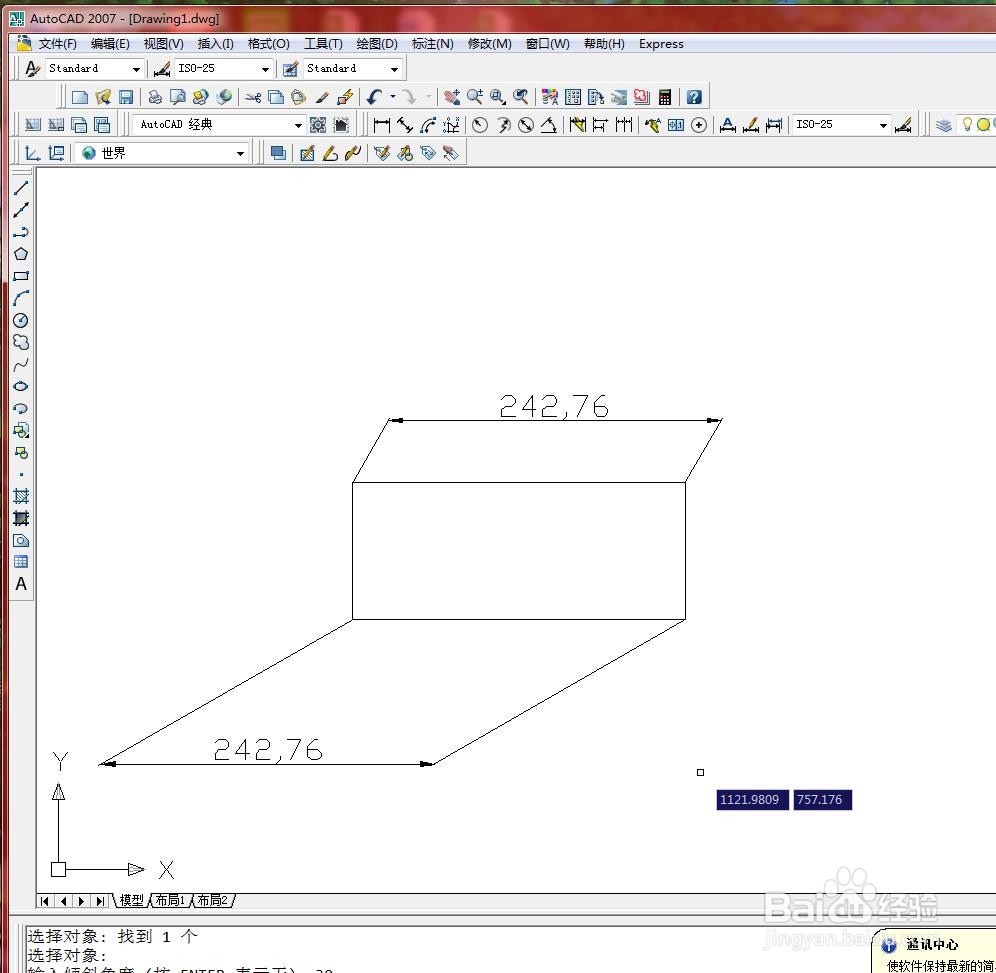Open the 标注(N) menu
Image resolution: width=996 pixels, height=973 pixels.
[x=433, y=44]
